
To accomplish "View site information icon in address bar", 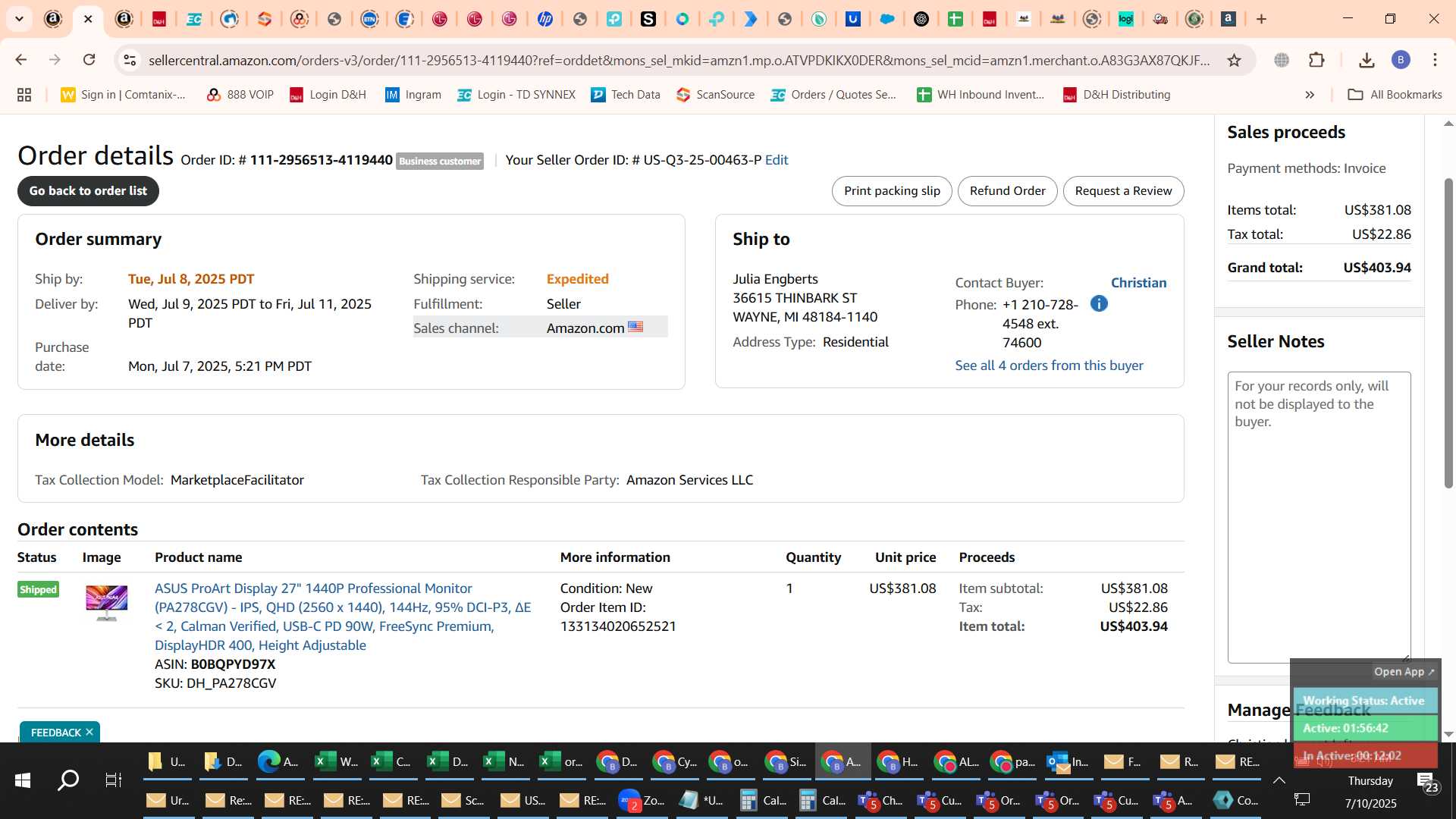I will pos(130,60).
